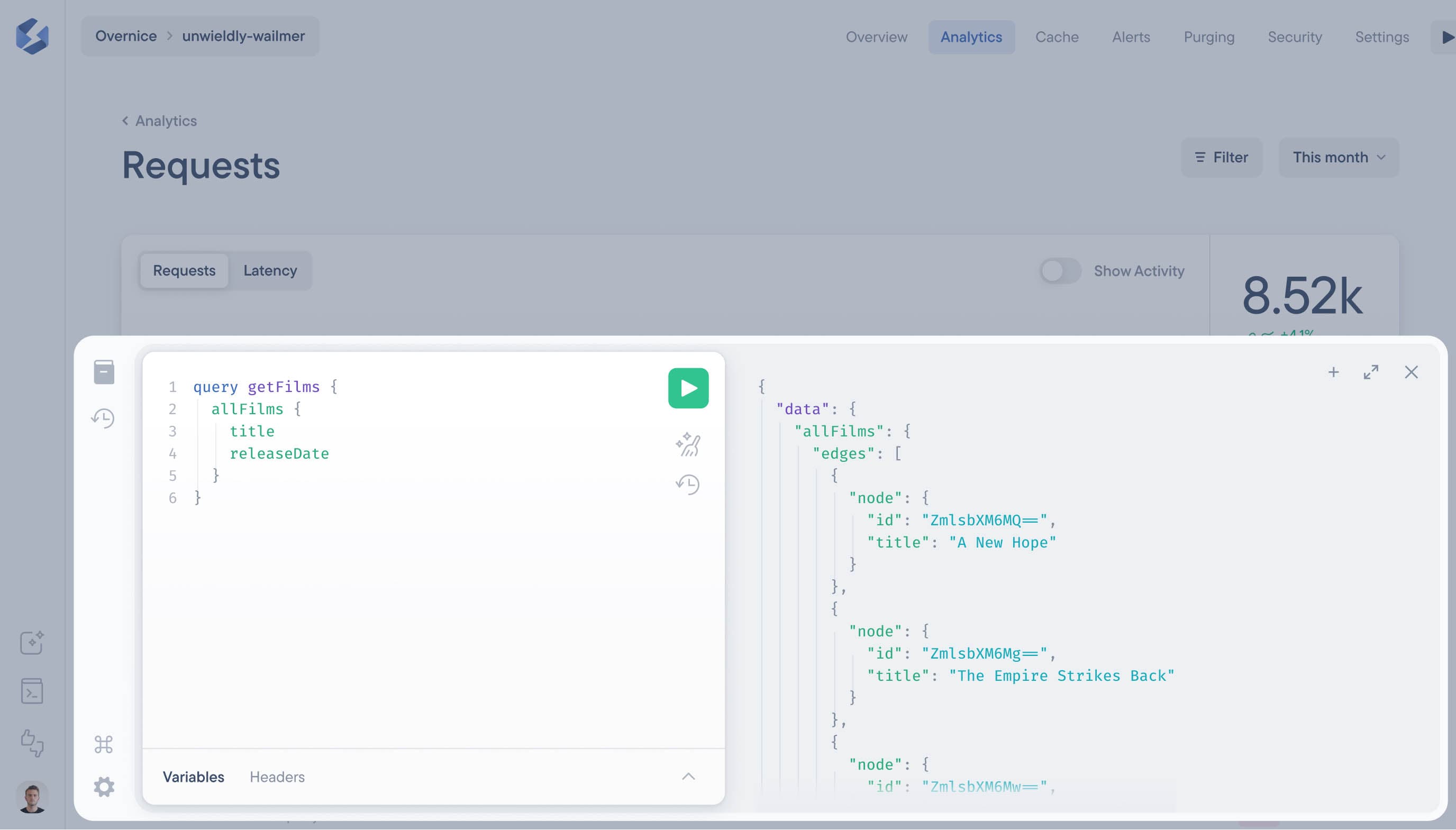The width and height of the screenshot is (1456, 830).
Task: Switch to the Latency view
Action: (270, 270)
